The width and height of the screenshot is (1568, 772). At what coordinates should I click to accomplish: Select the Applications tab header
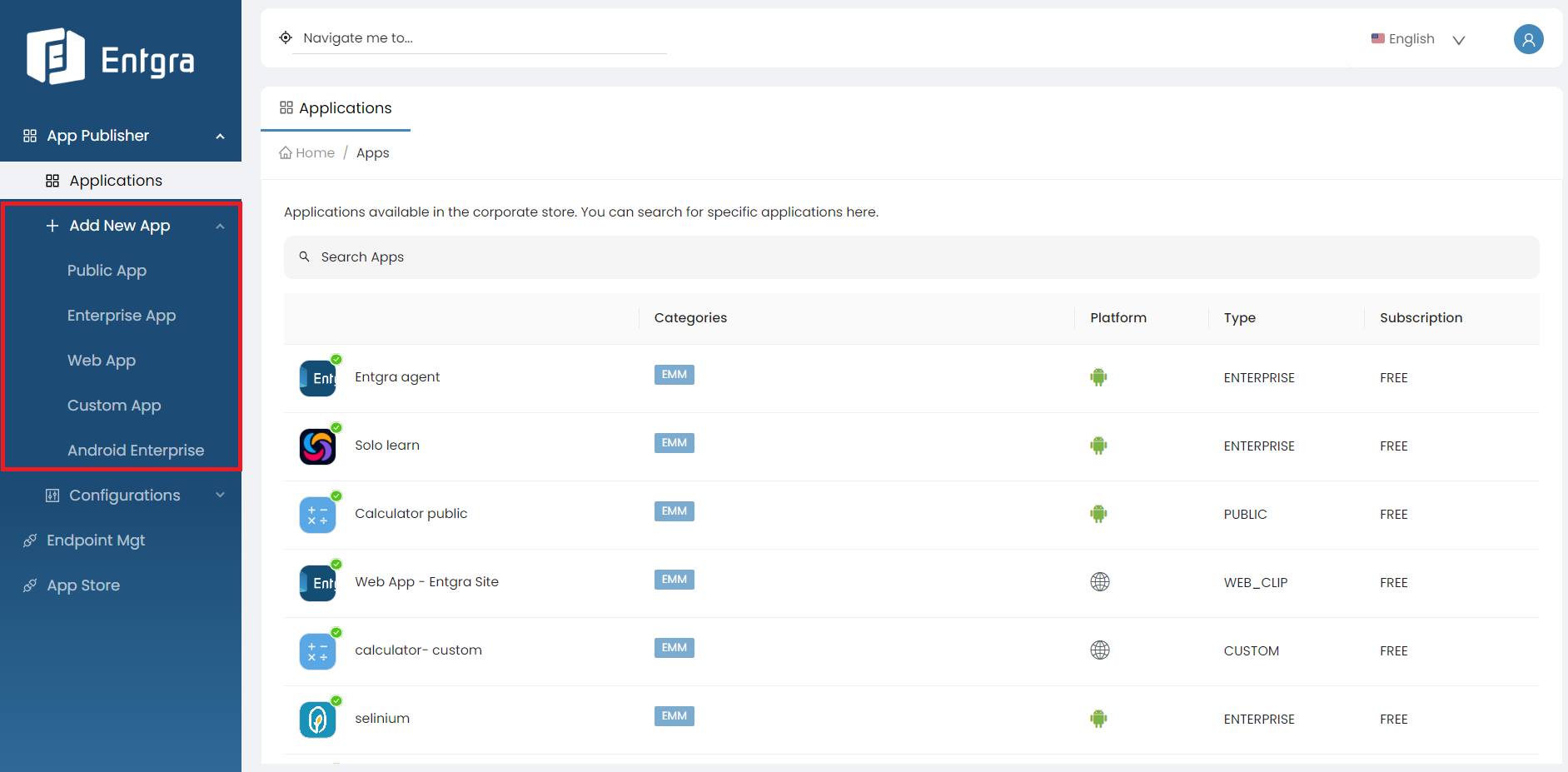tap(336, 108)
